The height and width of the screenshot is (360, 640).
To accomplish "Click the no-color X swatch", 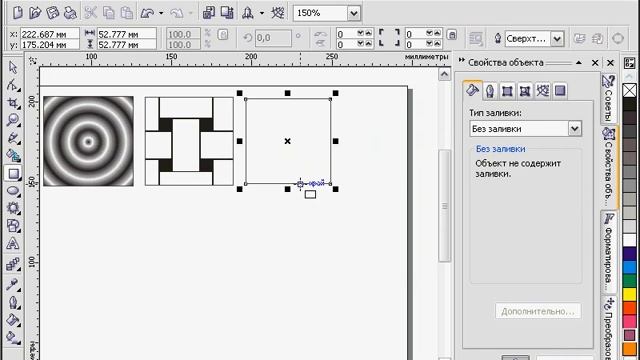I will [x=630, y=90].
